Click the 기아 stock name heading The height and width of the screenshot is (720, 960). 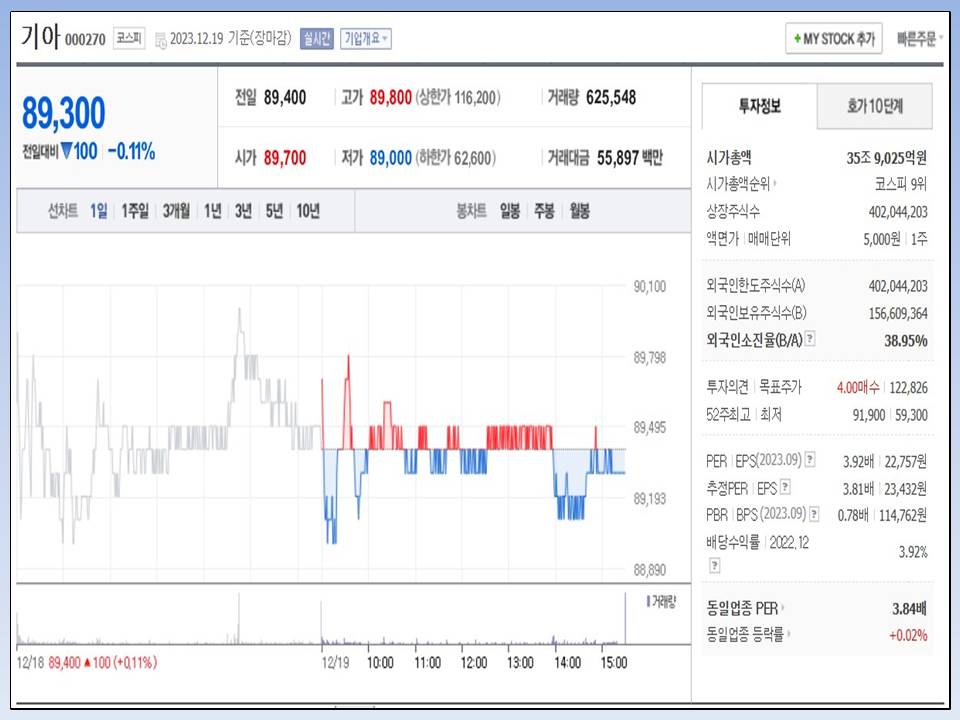(x=40, y=36)
